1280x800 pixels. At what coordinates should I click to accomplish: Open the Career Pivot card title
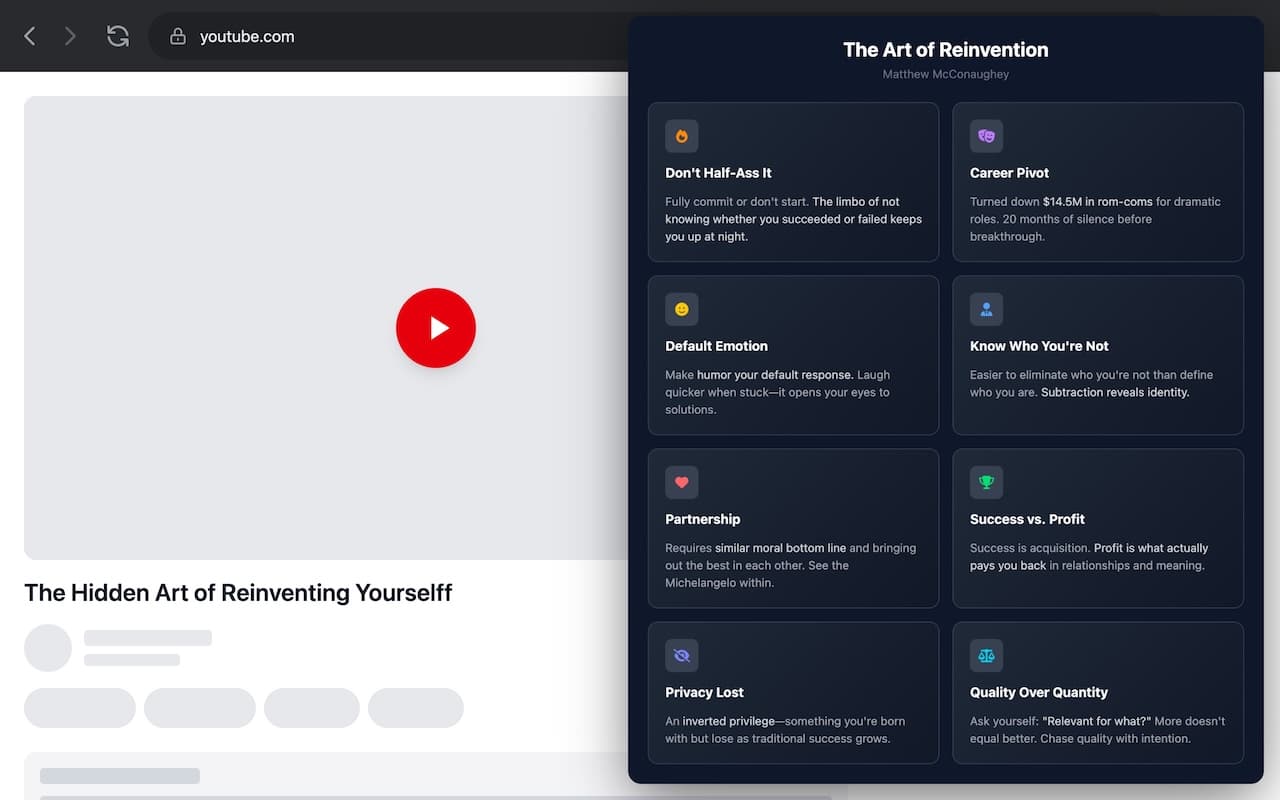pos(1009,173)
